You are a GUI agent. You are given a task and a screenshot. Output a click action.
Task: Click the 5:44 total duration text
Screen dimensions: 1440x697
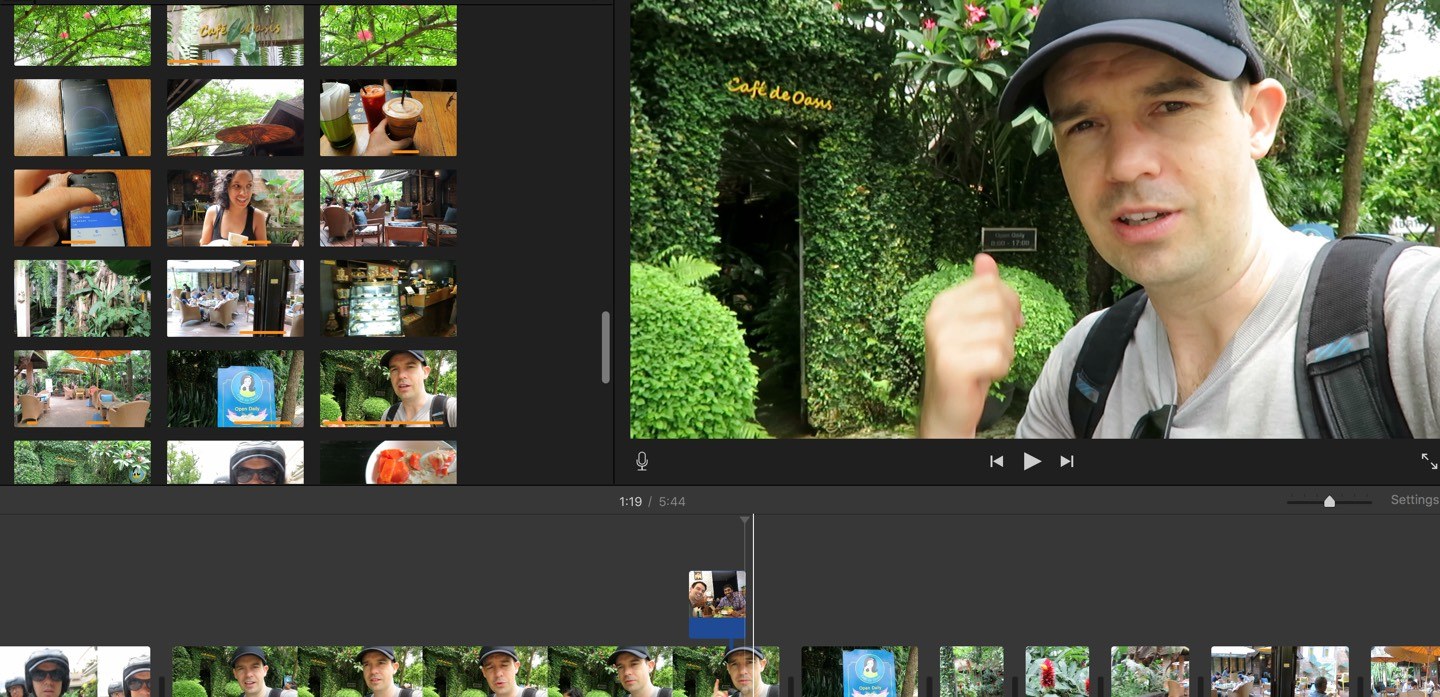point(672,501)
